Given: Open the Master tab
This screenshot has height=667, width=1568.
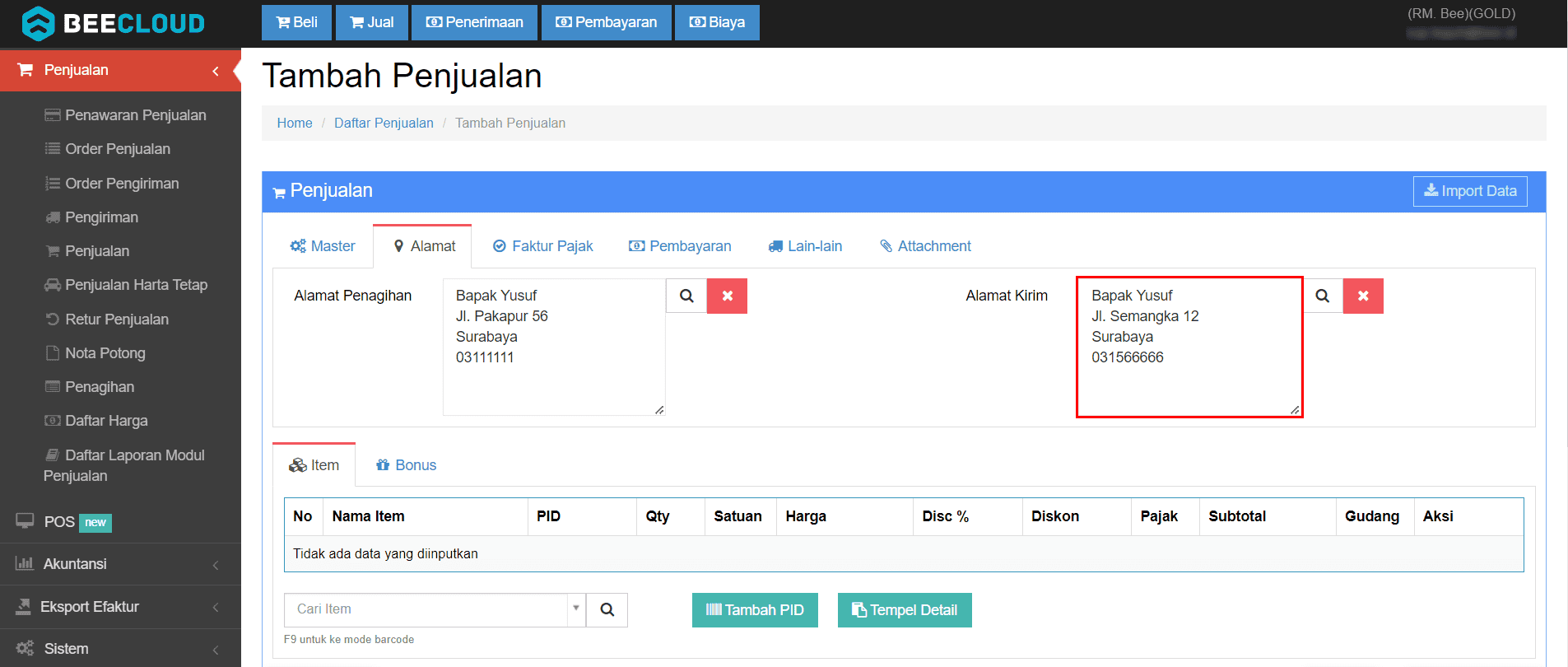Looking at the screenshot, I should (x=323, y=246).
